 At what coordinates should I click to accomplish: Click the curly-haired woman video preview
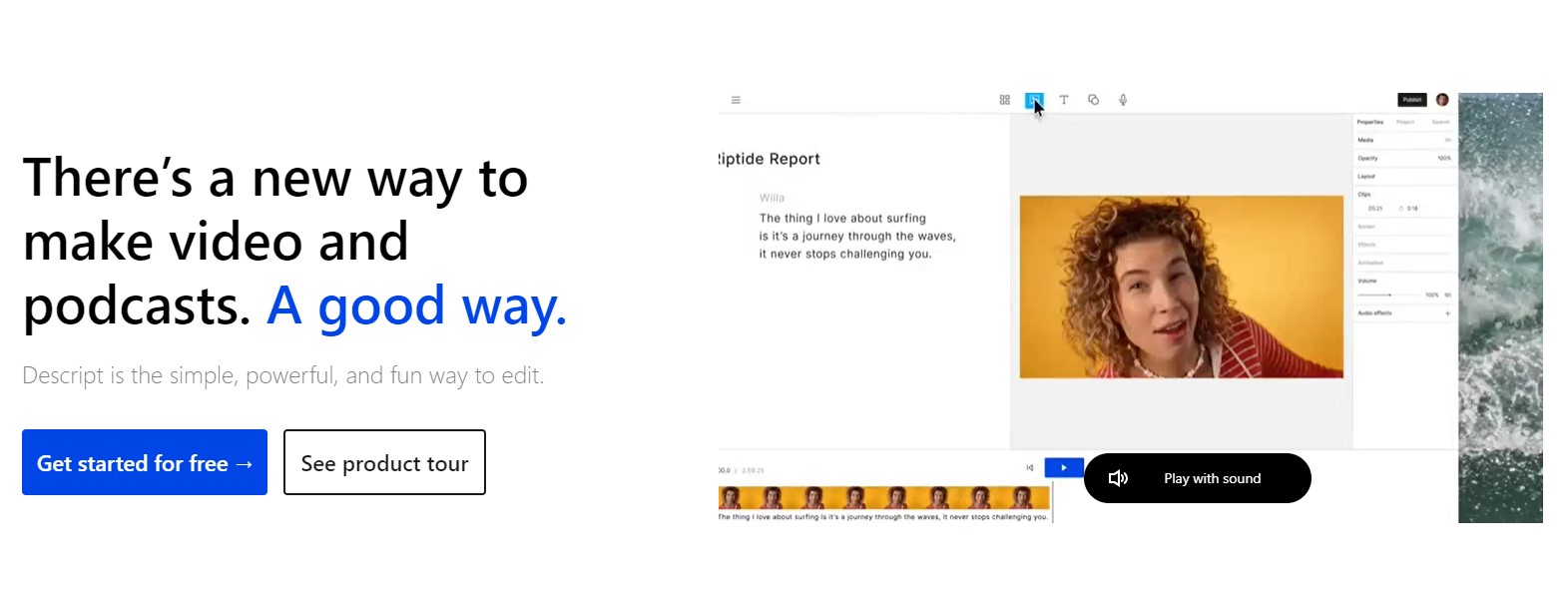(1182, 287)
